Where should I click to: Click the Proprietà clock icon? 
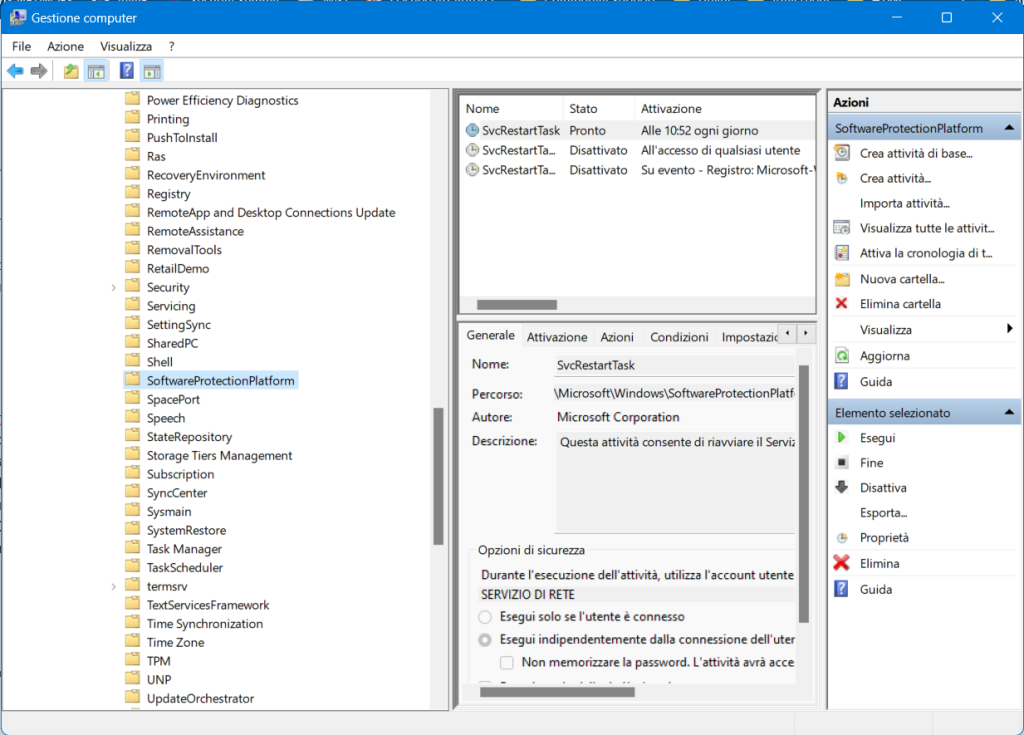point(841,538)
